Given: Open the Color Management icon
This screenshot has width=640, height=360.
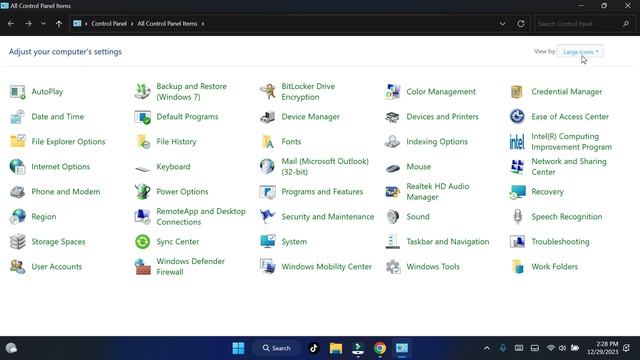Looking at the screenshot, I should (x=392, y=92).
